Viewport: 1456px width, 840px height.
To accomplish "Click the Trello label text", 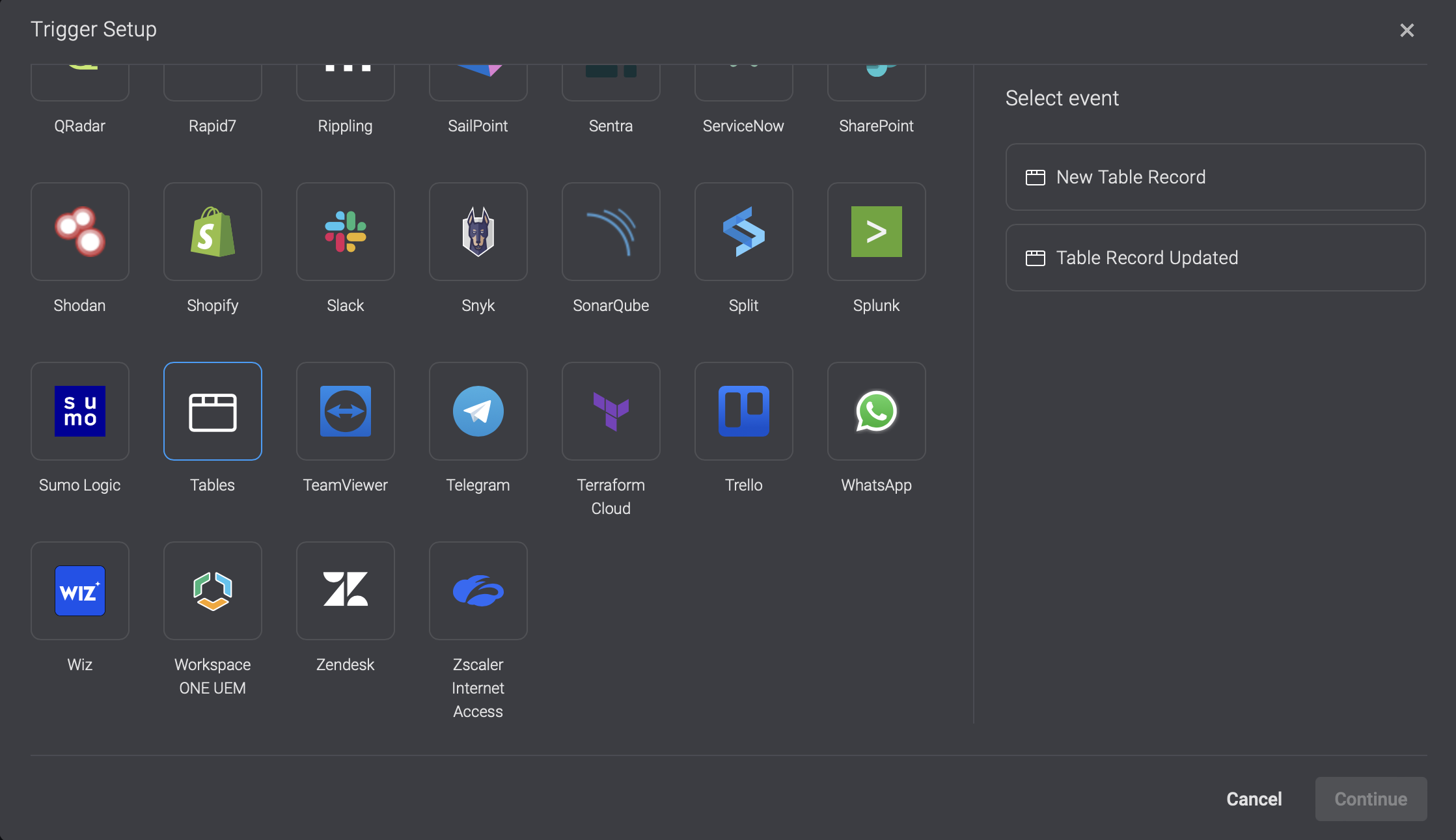I will click(x=744, y=485).
